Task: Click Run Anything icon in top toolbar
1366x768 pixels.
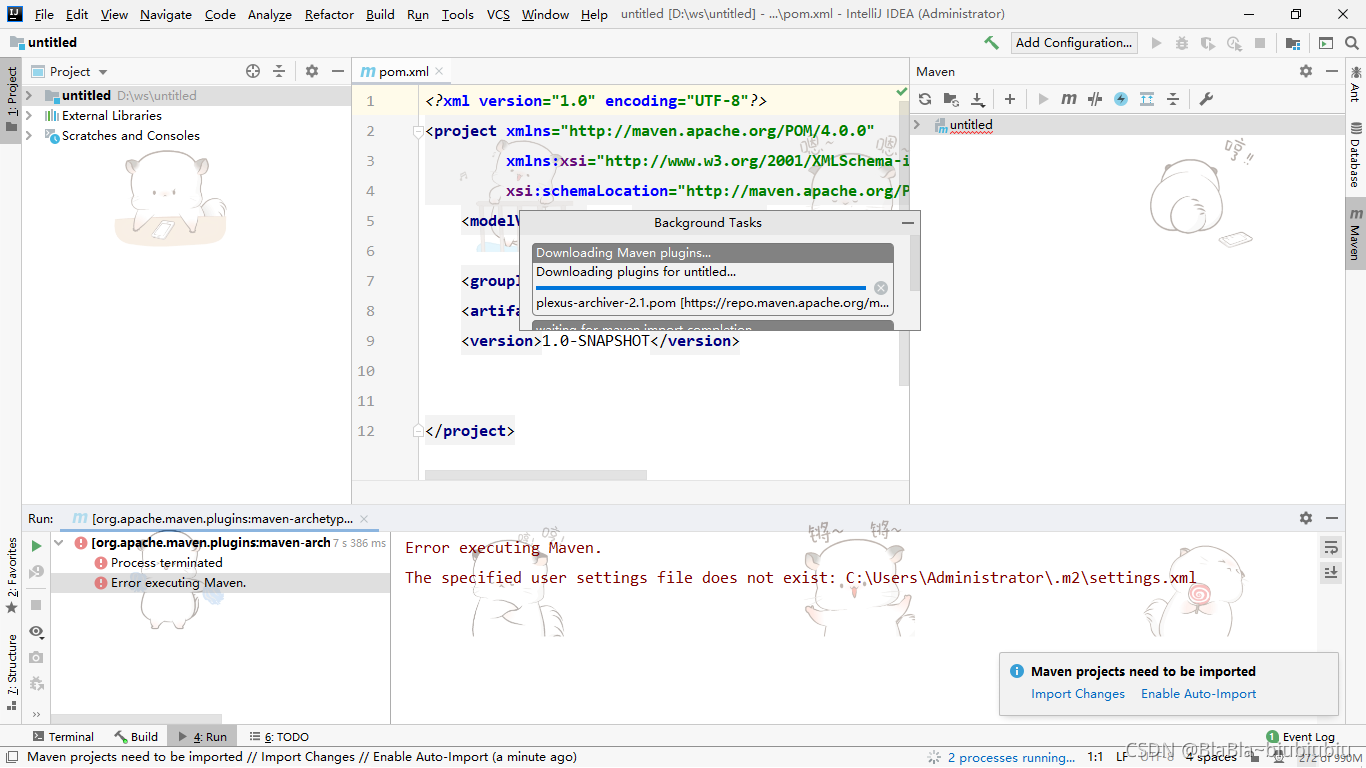Action: pos(1326,43)
